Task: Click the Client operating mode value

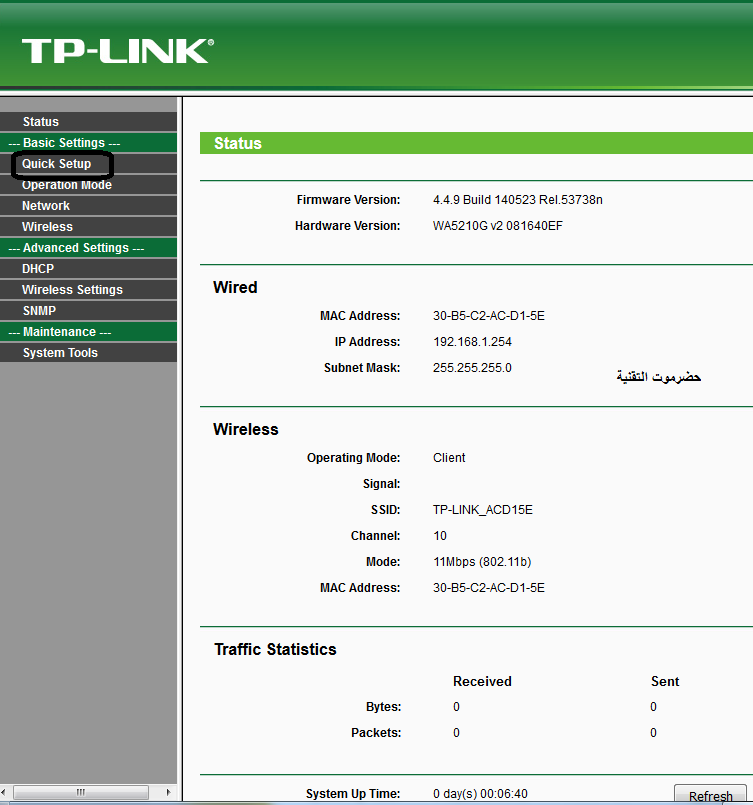Action: (x=449, y=458)
